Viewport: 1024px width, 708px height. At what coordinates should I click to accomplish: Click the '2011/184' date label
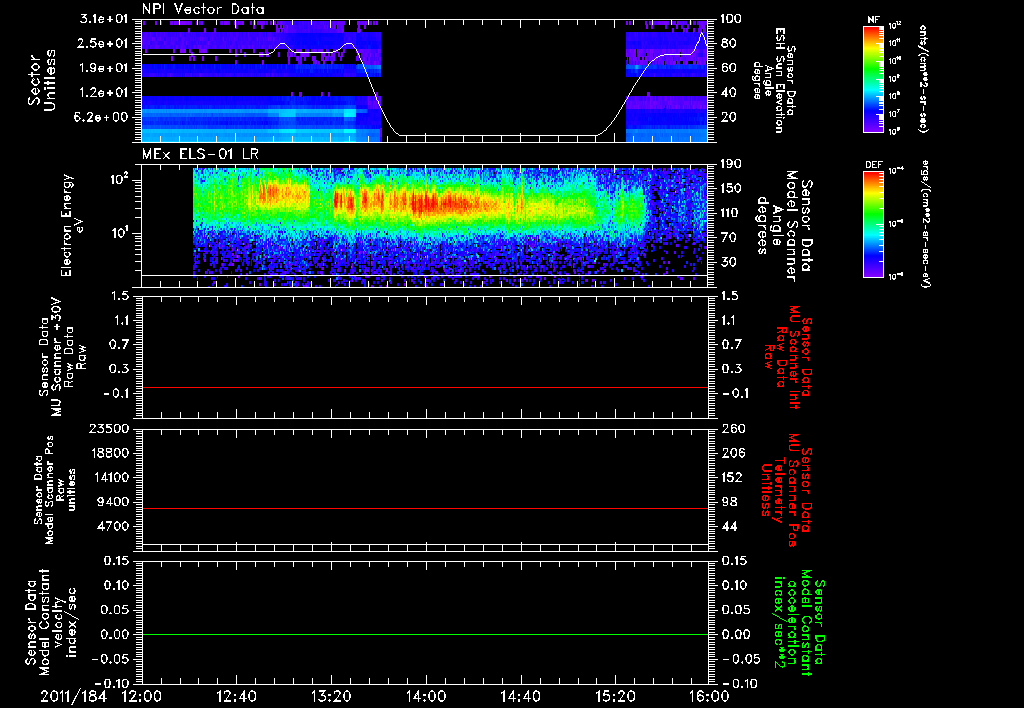(72, 696)
